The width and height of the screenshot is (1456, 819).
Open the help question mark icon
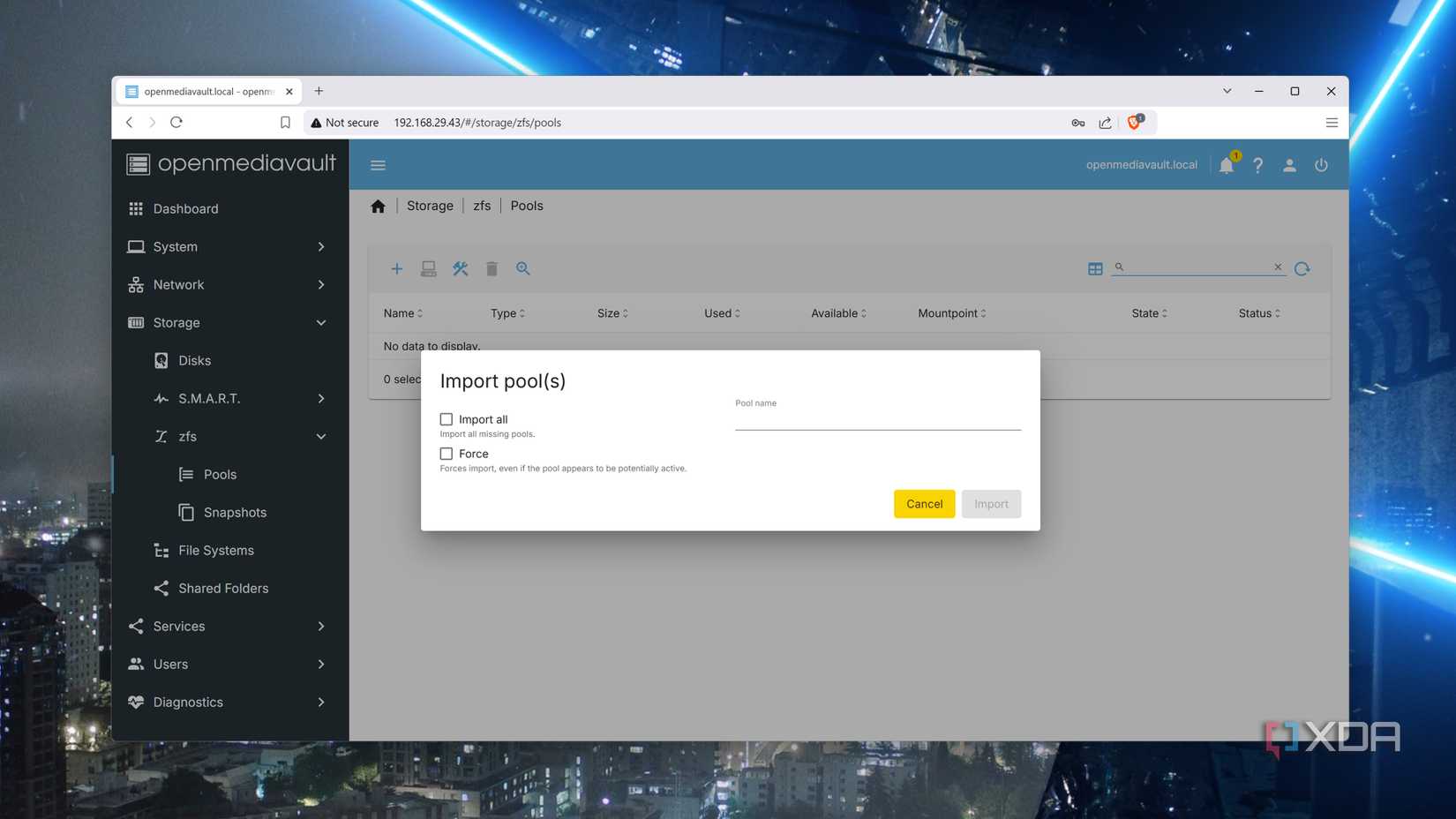(1258, 165)
